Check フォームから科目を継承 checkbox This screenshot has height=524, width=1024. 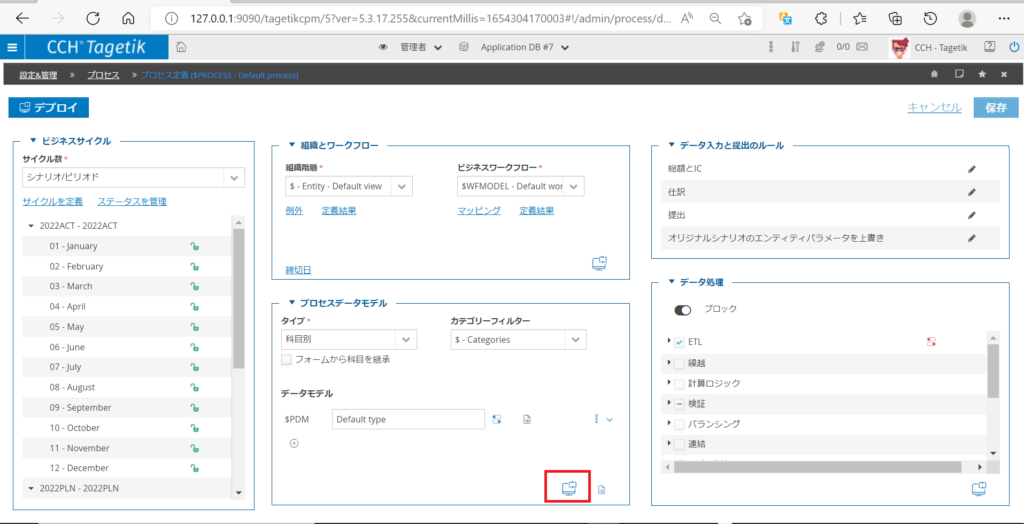[287, 359]
